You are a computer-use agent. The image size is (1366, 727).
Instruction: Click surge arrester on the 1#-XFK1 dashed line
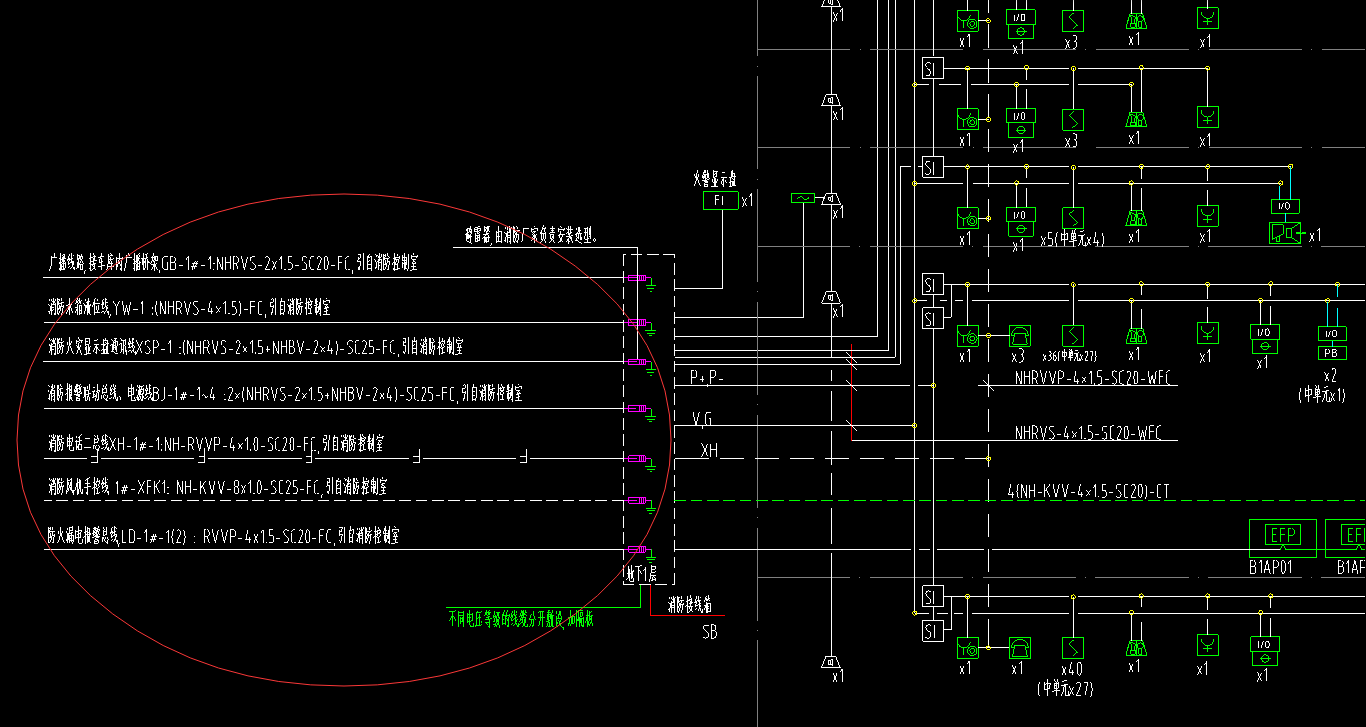coord(638,501)
